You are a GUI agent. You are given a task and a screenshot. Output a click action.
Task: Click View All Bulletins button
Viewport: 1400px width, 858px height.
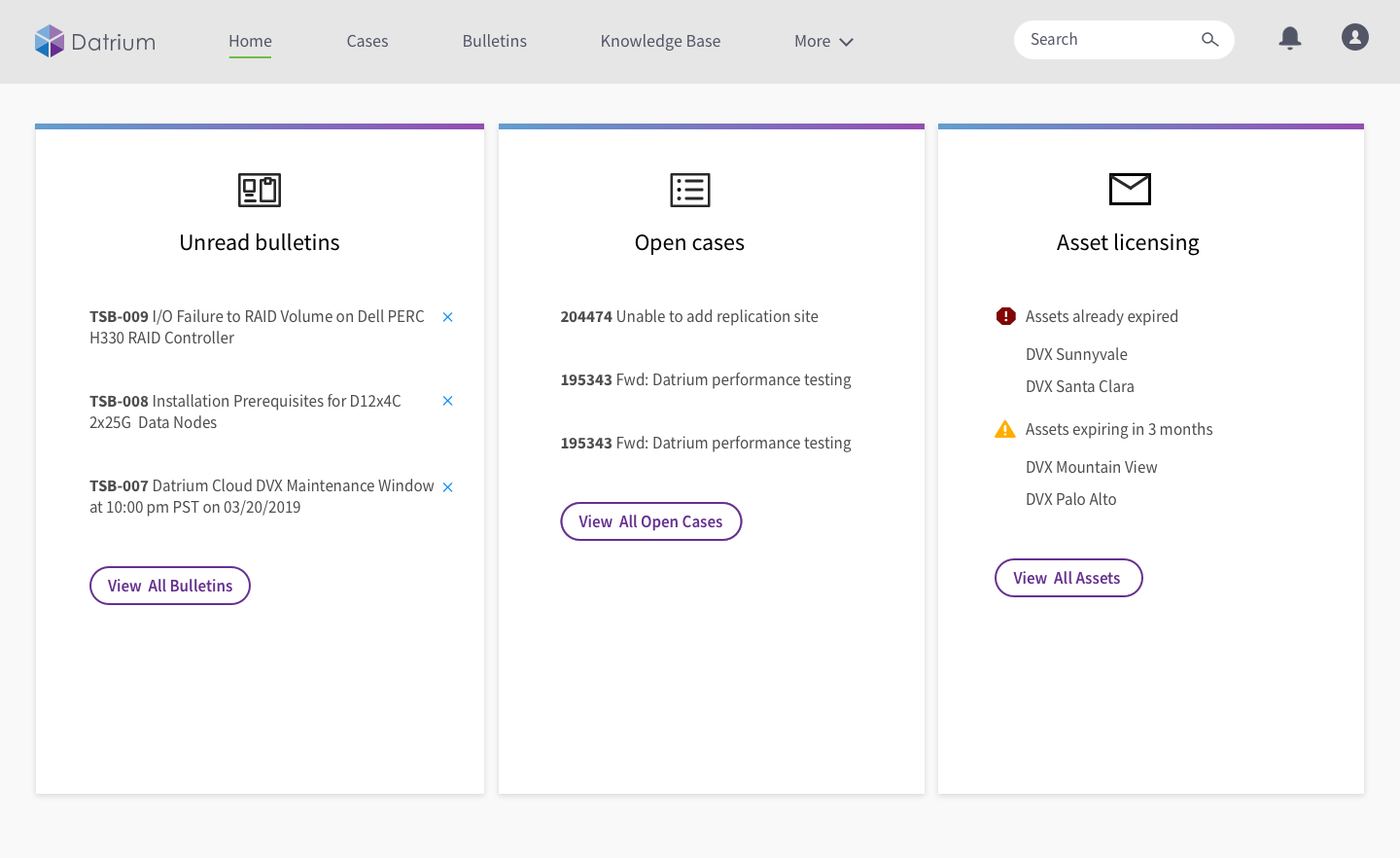[170, 586]
